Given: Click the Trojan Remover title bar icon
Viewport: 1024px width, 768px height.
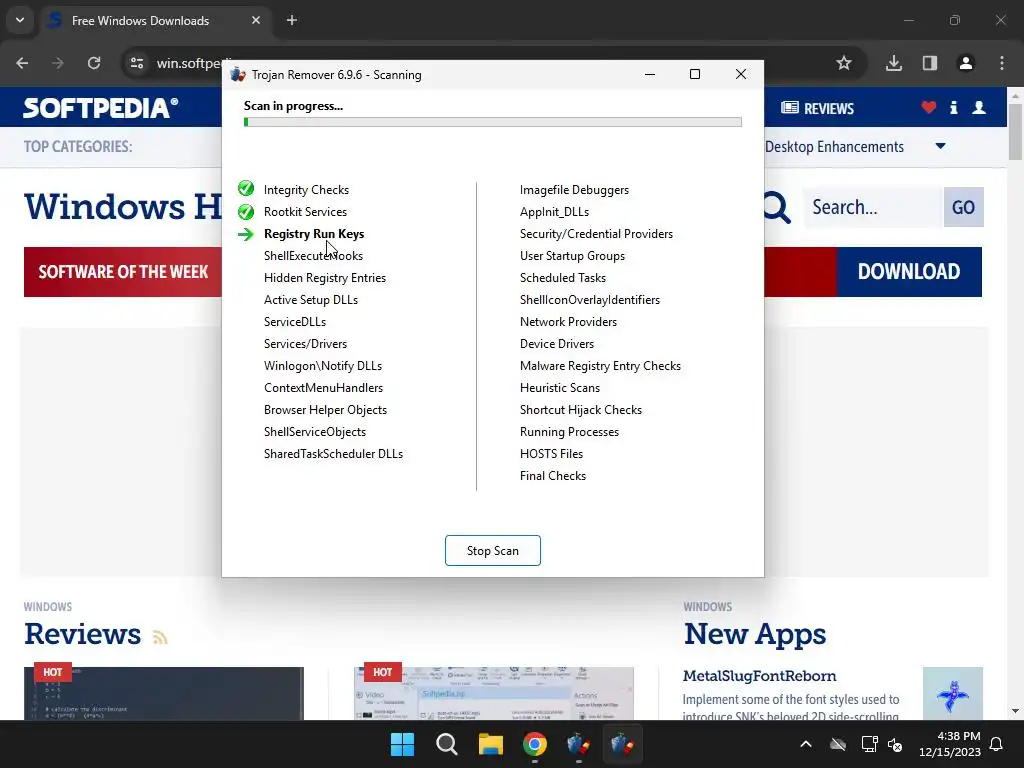Looking at the screenshot, I should tap(238, 74).
